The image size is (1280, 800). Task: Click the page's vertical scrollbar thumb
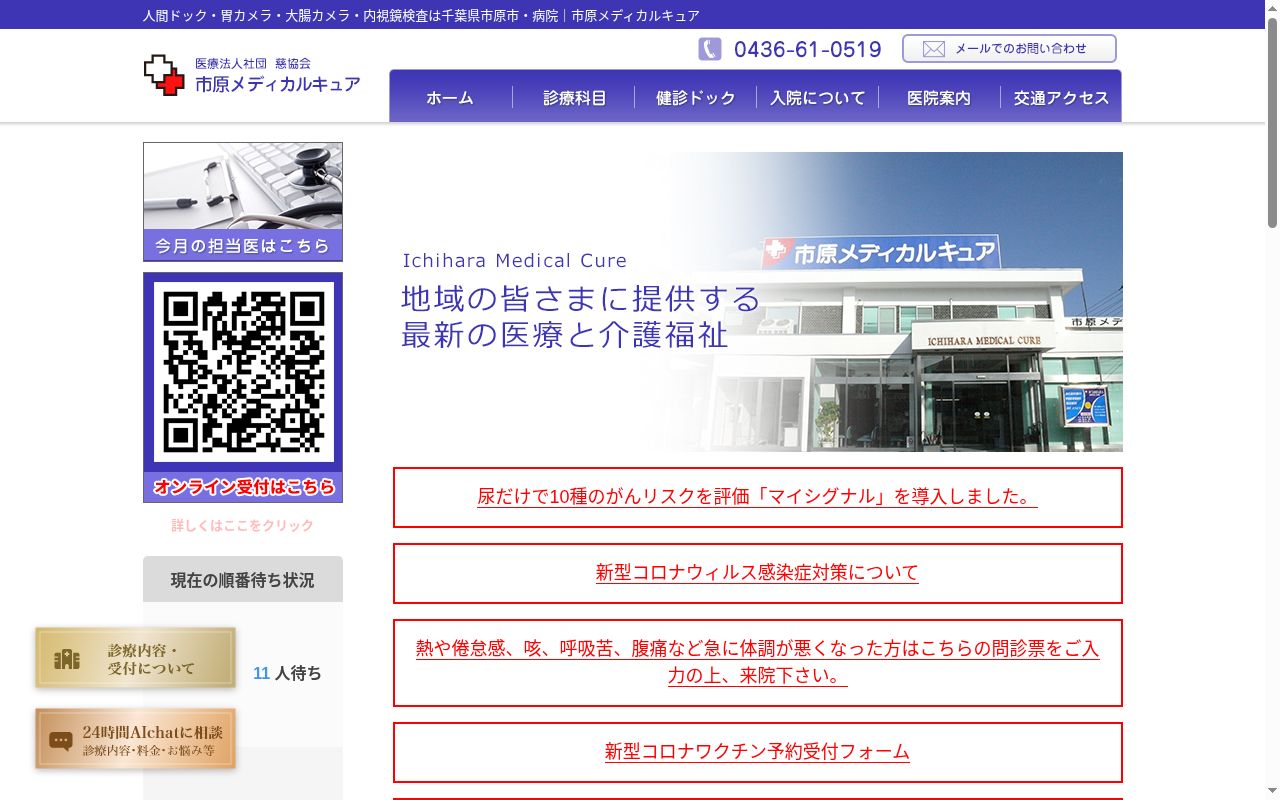click(1272, 124)
